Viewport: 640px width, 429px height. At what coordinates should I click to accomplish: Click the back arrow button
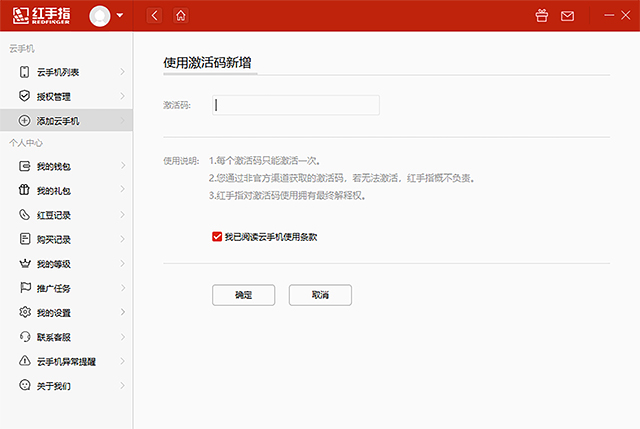click(x=154, y=15)
